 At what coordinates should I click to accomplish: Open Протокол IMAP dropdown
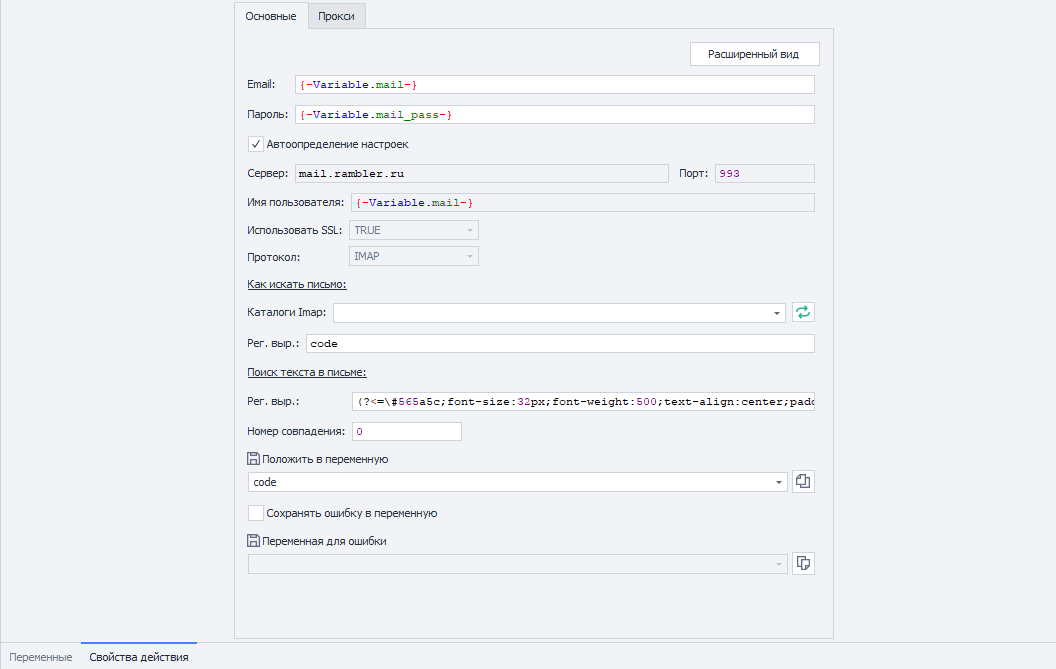tap(468, 256)
